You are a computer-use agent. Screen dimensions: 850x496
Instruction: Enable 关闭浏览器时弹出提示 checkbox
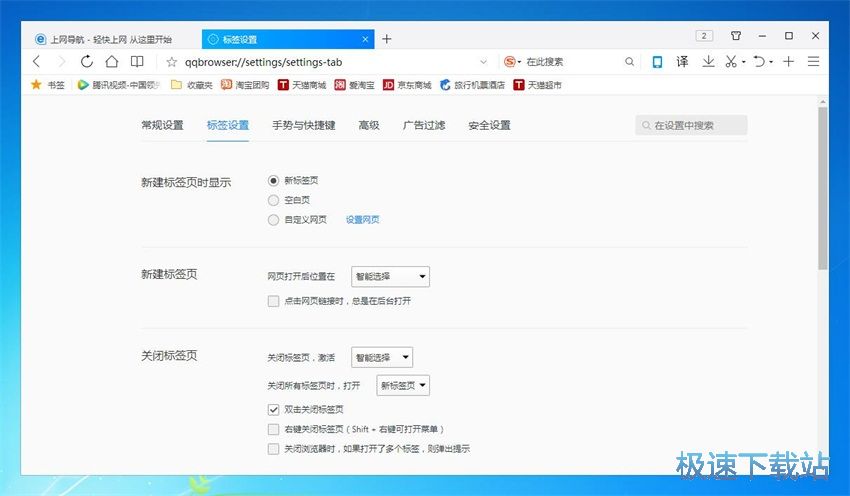[274, 448]
